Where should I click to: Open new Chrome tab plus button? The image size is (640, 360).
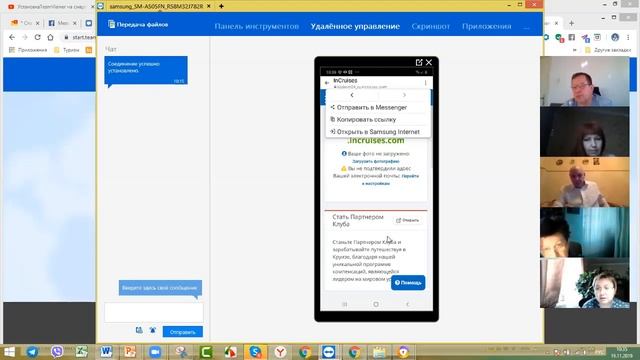(x=571, y=23)
